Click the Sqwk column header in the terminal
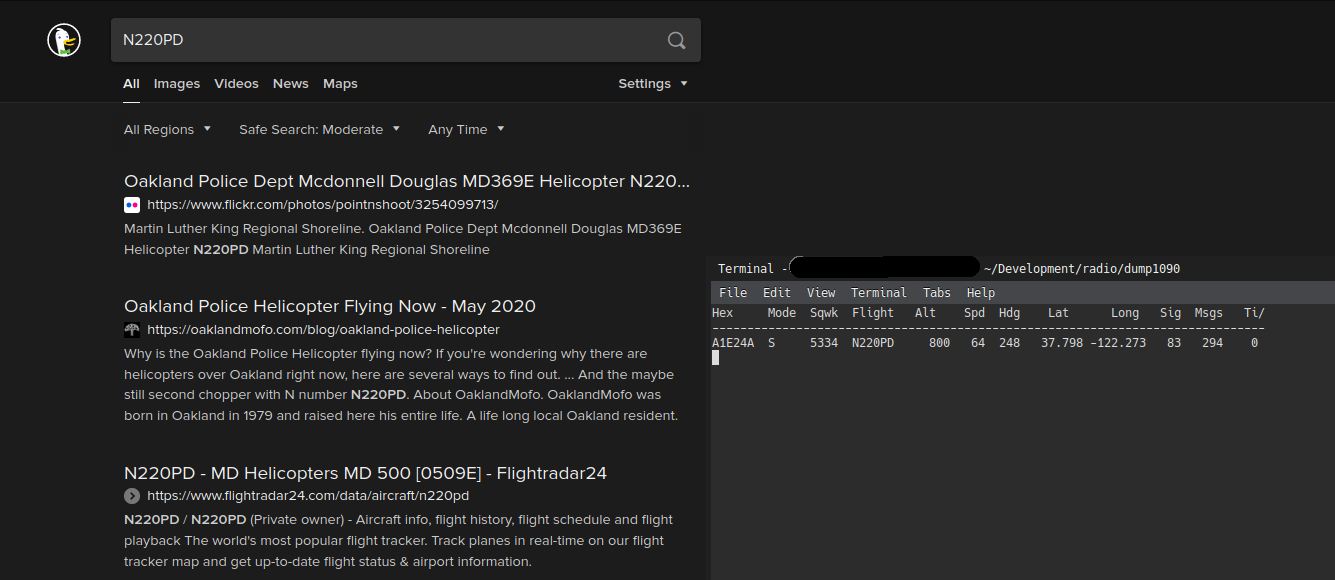This screenshot has height=580, width=1335. click(x=824, y=313)
